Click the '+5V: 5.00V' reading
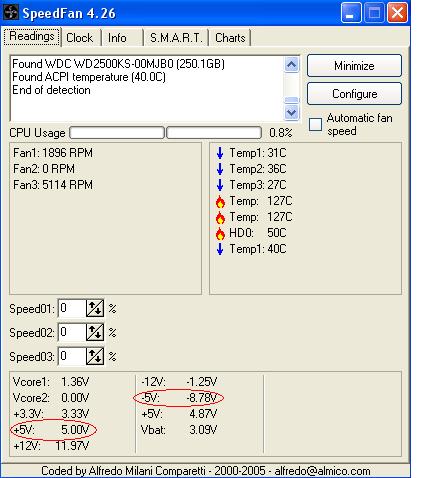The width and height of the screenshot is (423, 478). pos(51,430)
